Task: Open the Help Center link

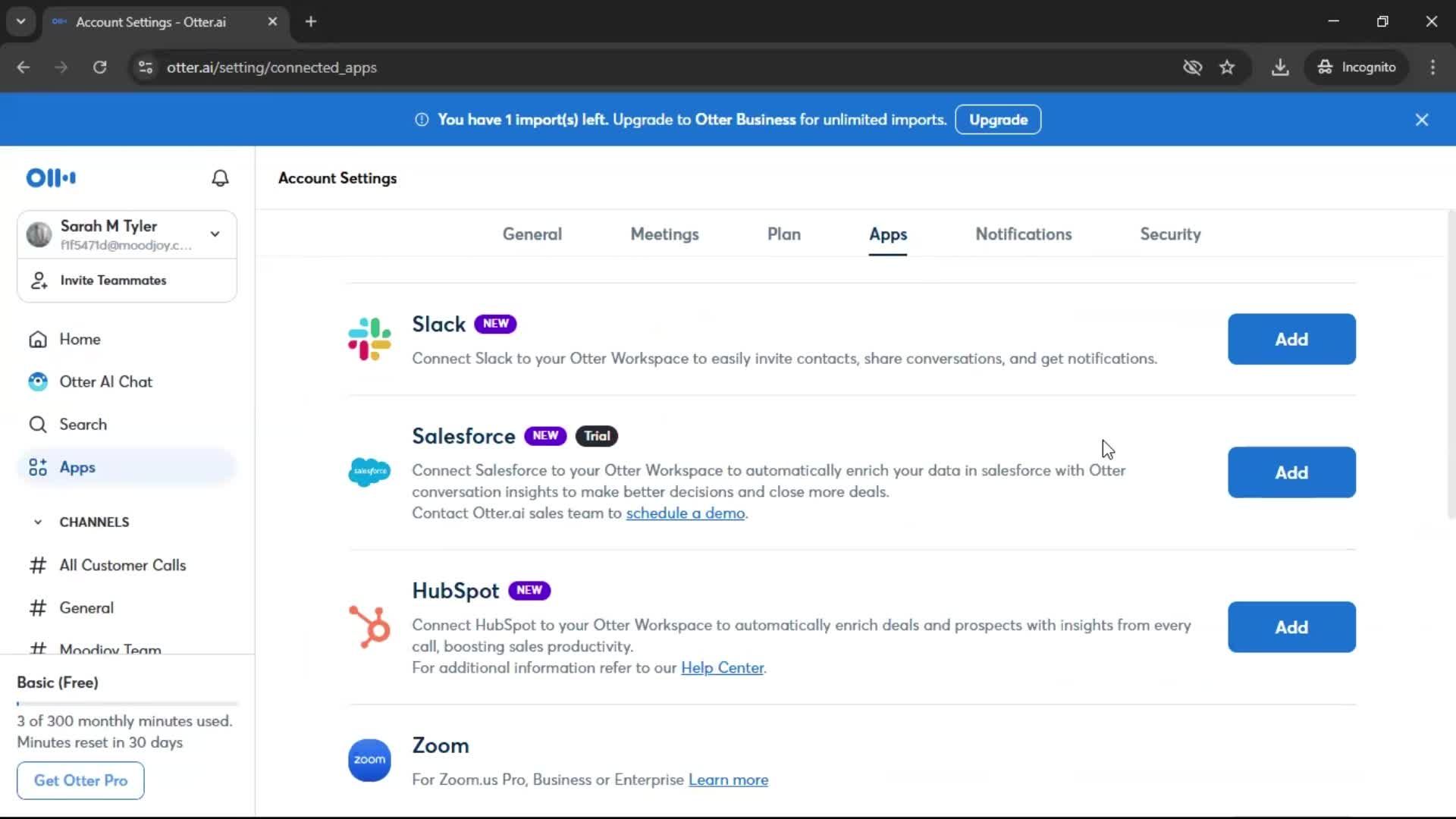Action: click(722, 668)
